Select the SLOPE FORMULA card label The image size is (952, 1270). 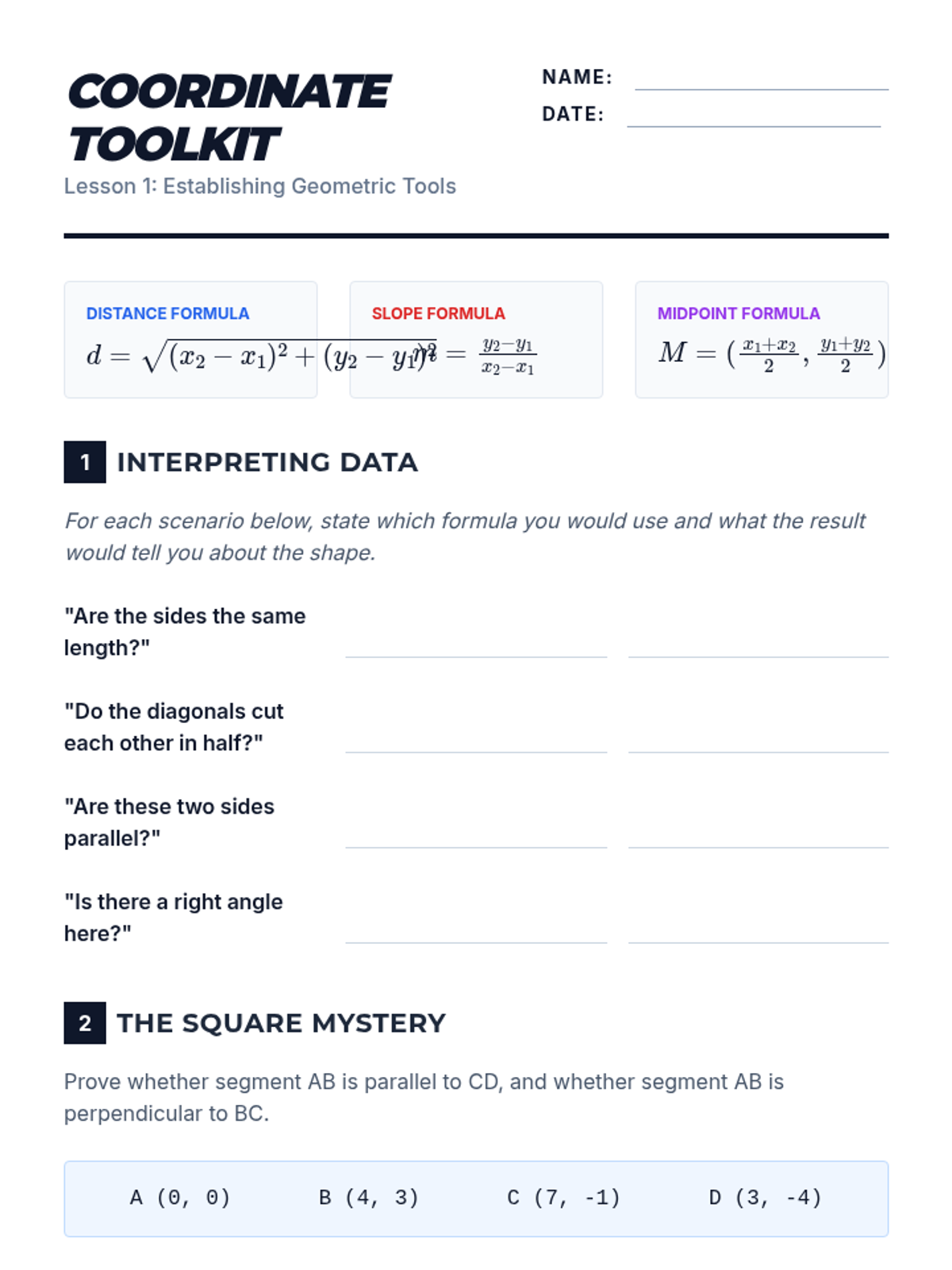438,314
